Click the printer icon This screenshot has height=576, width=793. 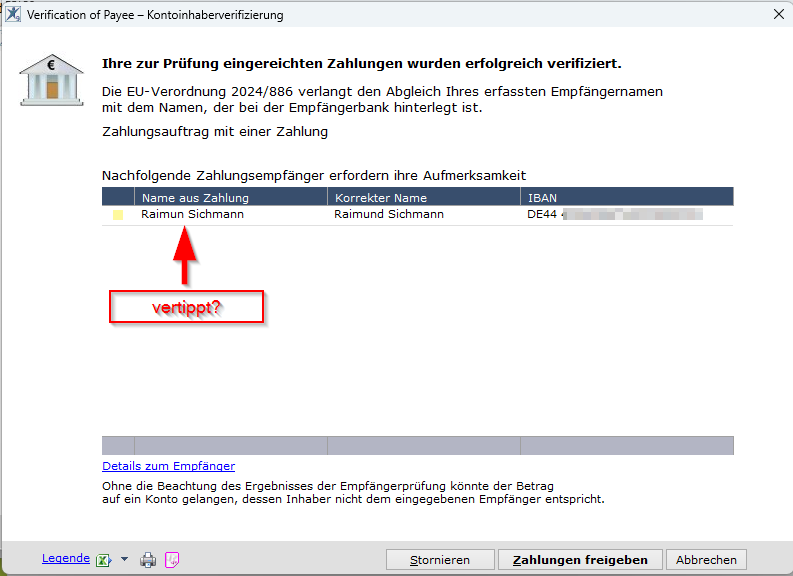[148, 560]
